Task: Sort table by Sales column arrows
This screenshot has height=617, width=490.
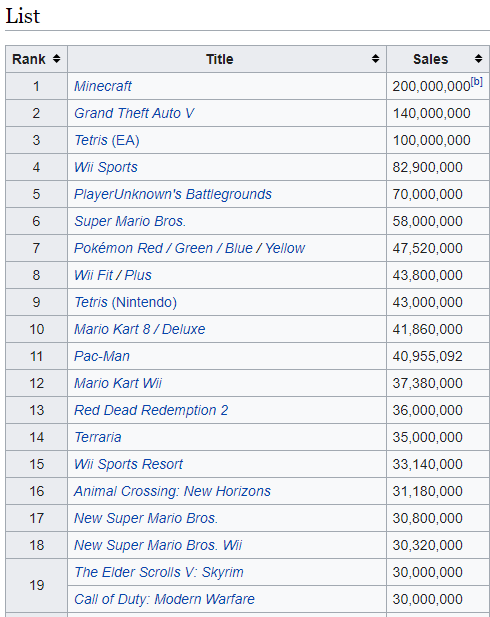Action: click(478, 59)
